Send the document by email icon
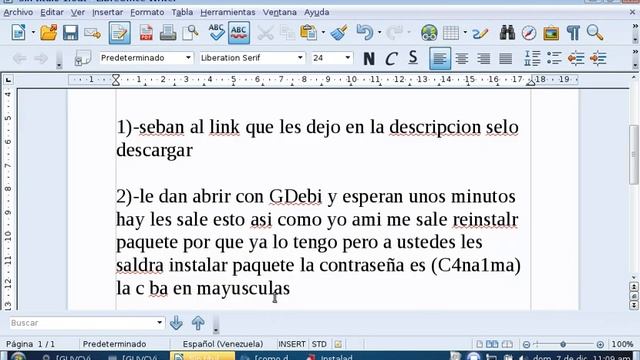This screenshot has width=640, height=360. click(x=93, y=33)
